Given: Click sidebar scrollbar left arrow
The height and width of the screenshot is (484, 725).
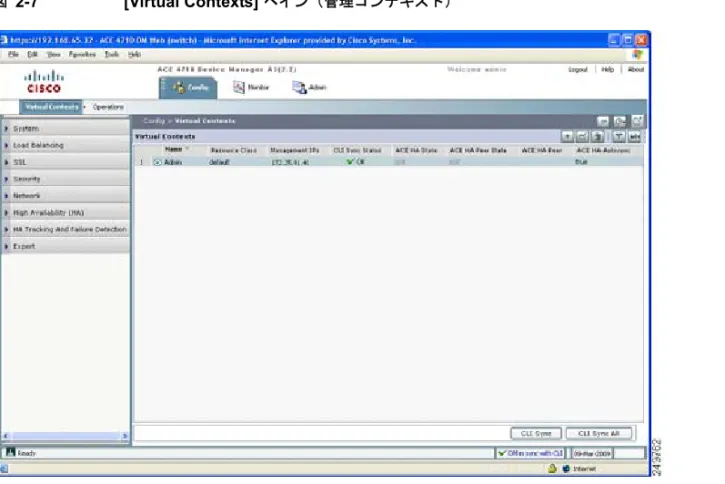Looking at the screenshot, I should tap(6, 435).
